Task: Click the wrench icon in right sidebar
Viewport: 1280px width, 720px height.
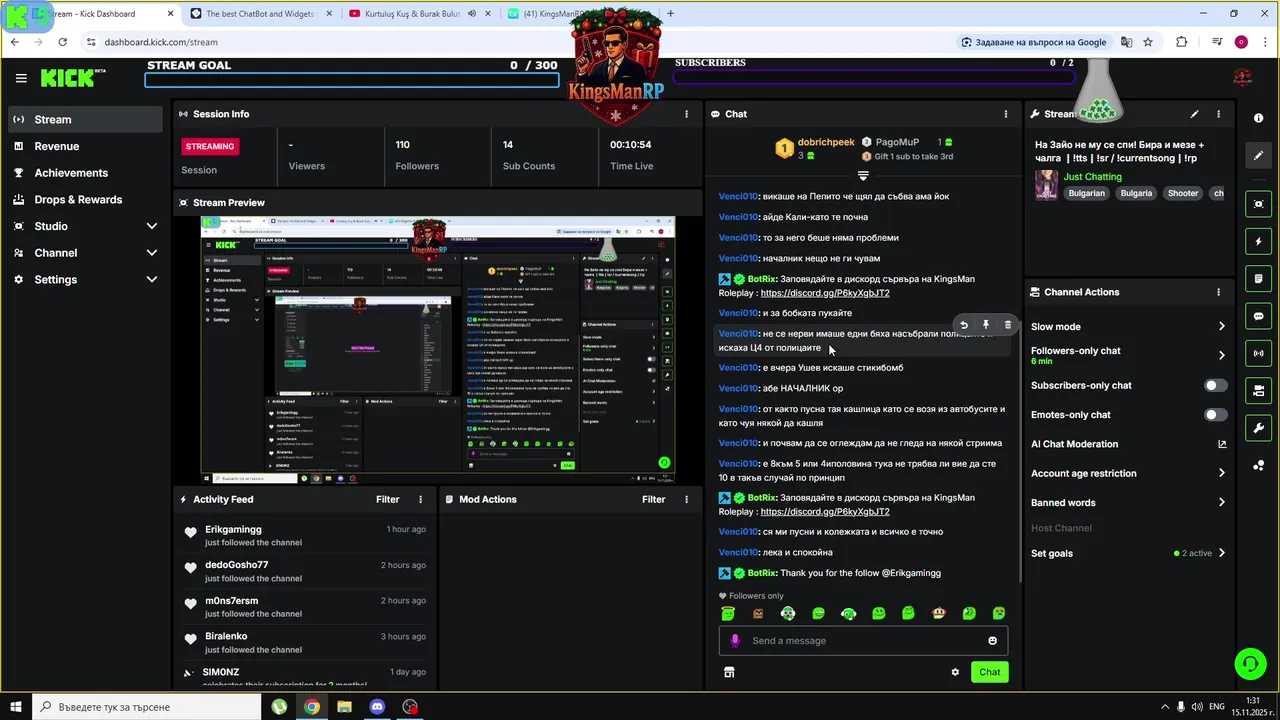Action: (x=1258, y=428)
